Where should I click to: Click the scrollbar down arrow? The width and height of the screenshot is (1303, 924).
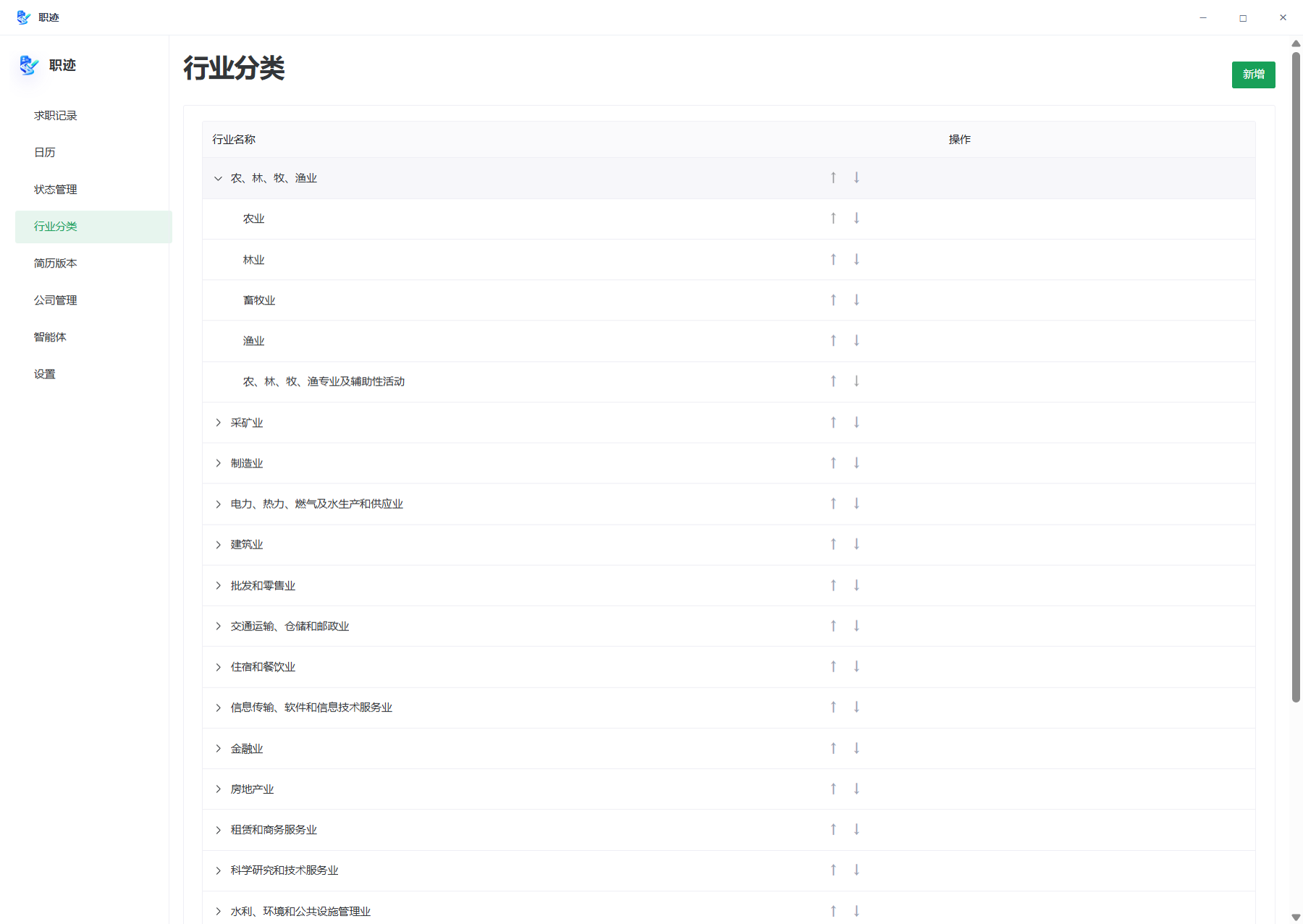click(x=1296, y=917)
